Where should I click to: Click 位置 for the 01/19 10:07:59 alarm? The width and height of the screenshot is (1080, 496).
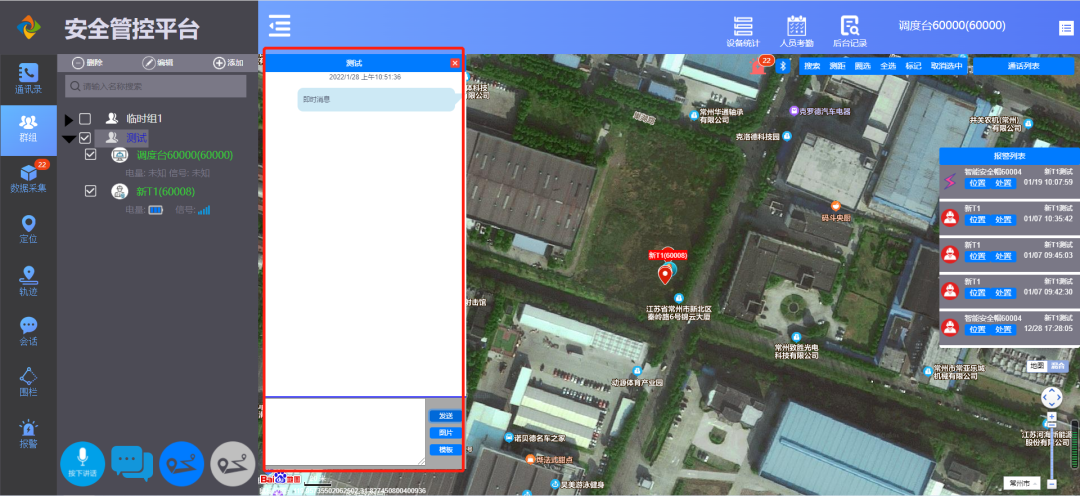click(977, 183)
